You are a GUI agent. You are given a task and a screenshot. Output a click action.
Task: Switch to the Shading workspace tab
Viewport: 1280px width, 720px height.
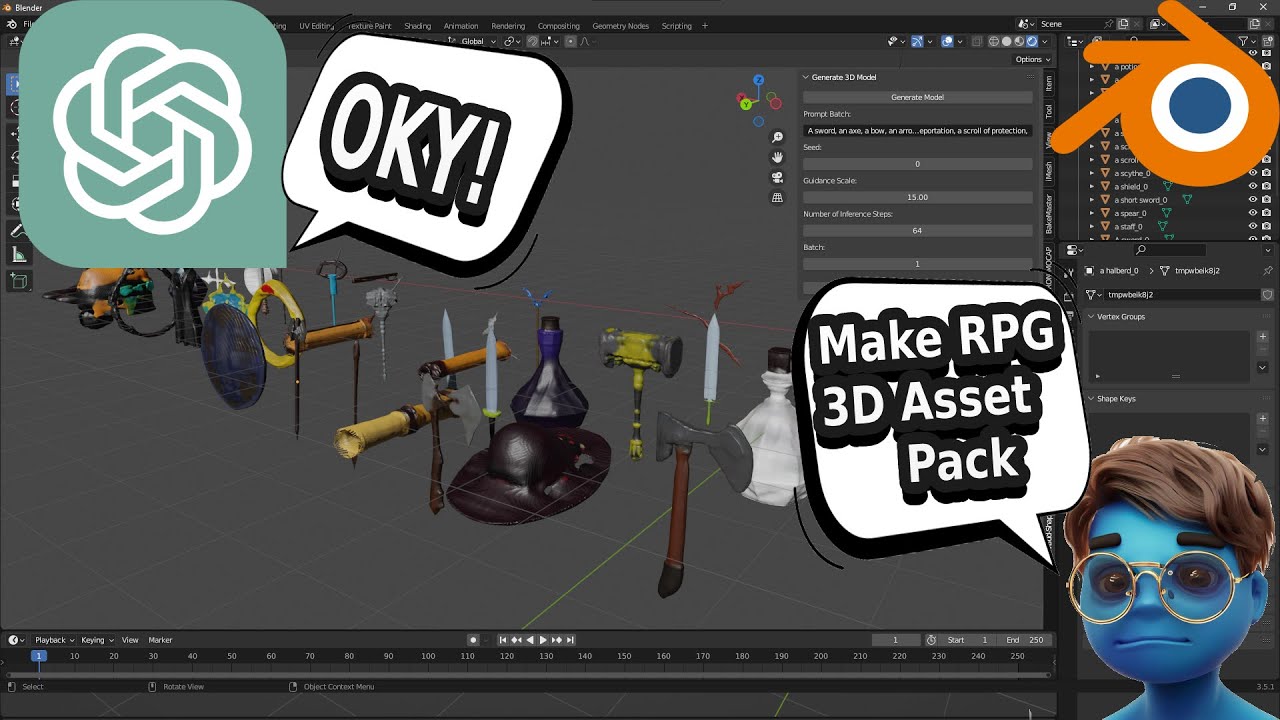click(417, 26)
